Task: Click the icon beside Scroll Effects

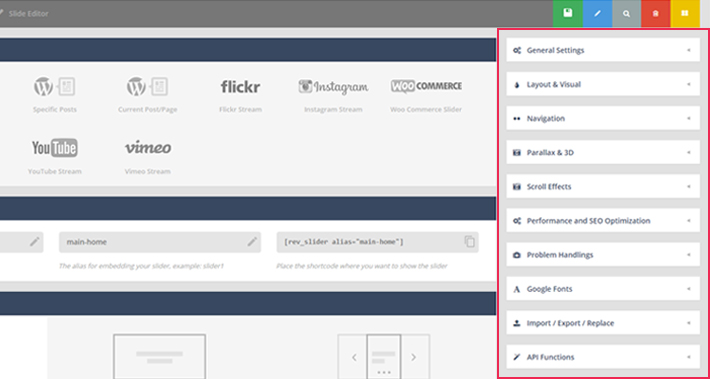Action: point(517,187)
